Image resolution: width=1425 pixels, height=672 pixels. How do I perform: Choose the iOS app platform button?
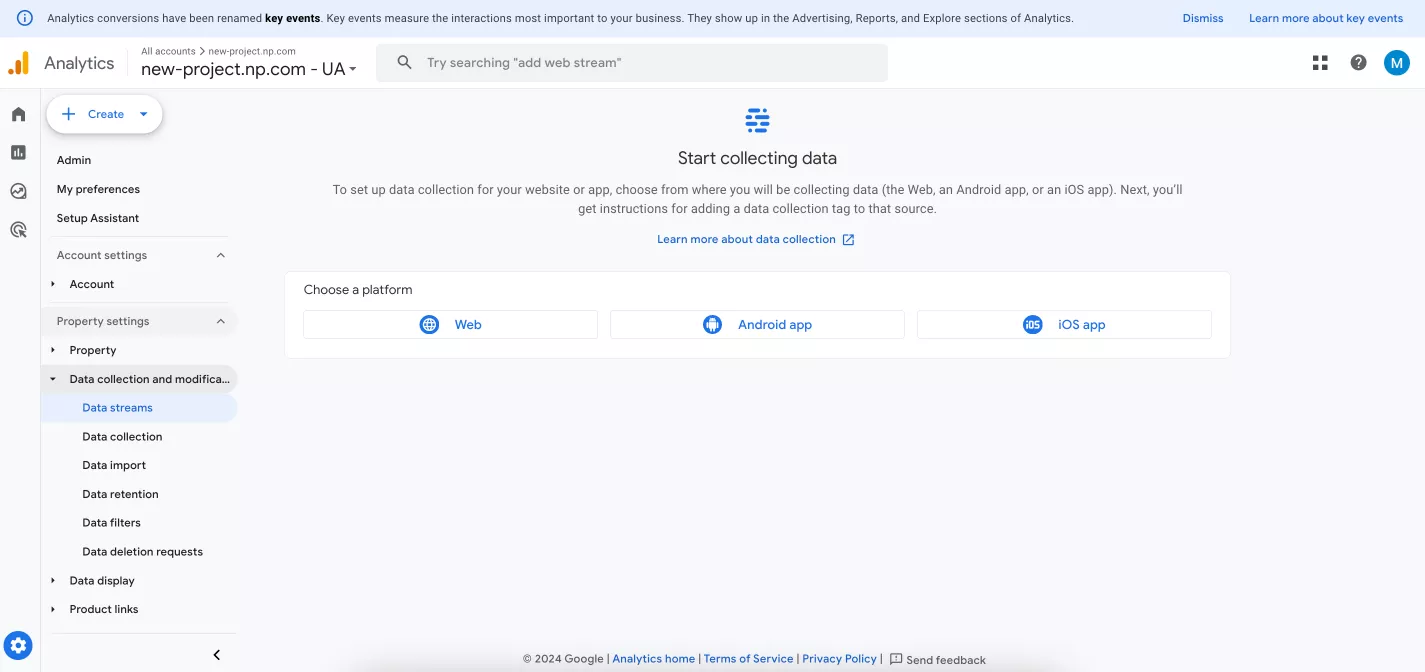point(1064,324)
